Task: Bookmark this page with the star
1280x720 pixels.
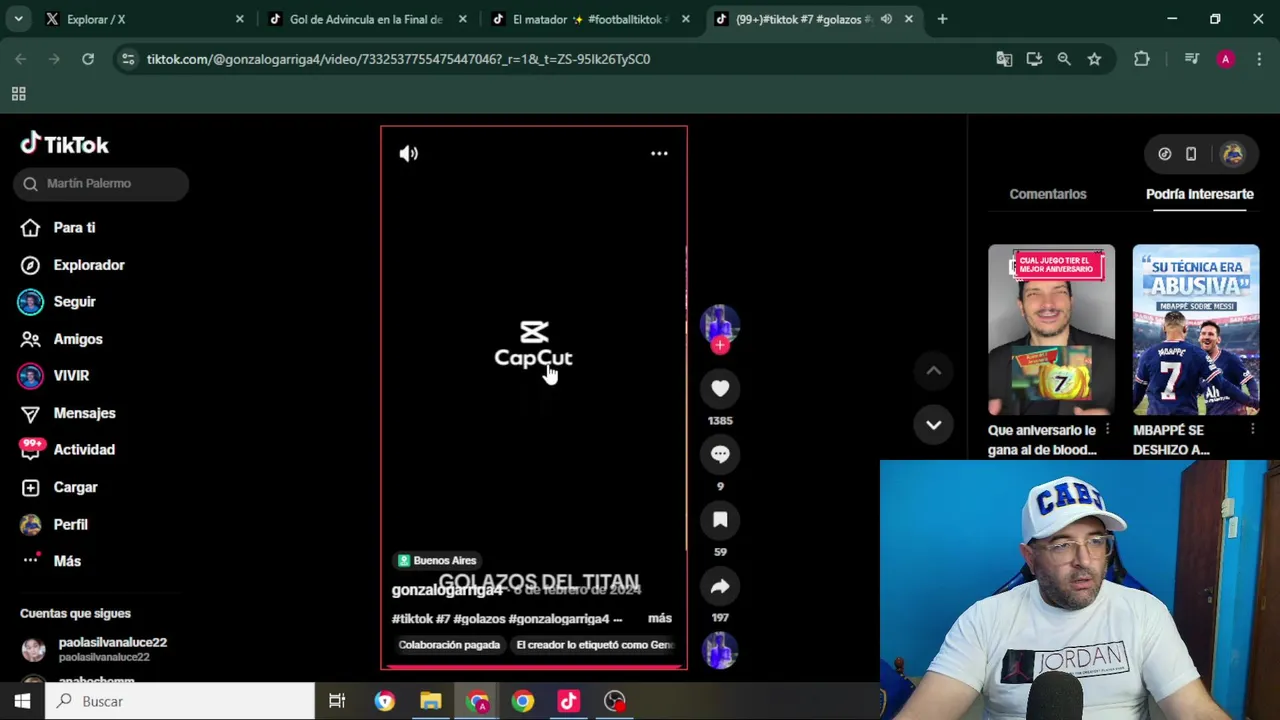Action: point(1094,59)
